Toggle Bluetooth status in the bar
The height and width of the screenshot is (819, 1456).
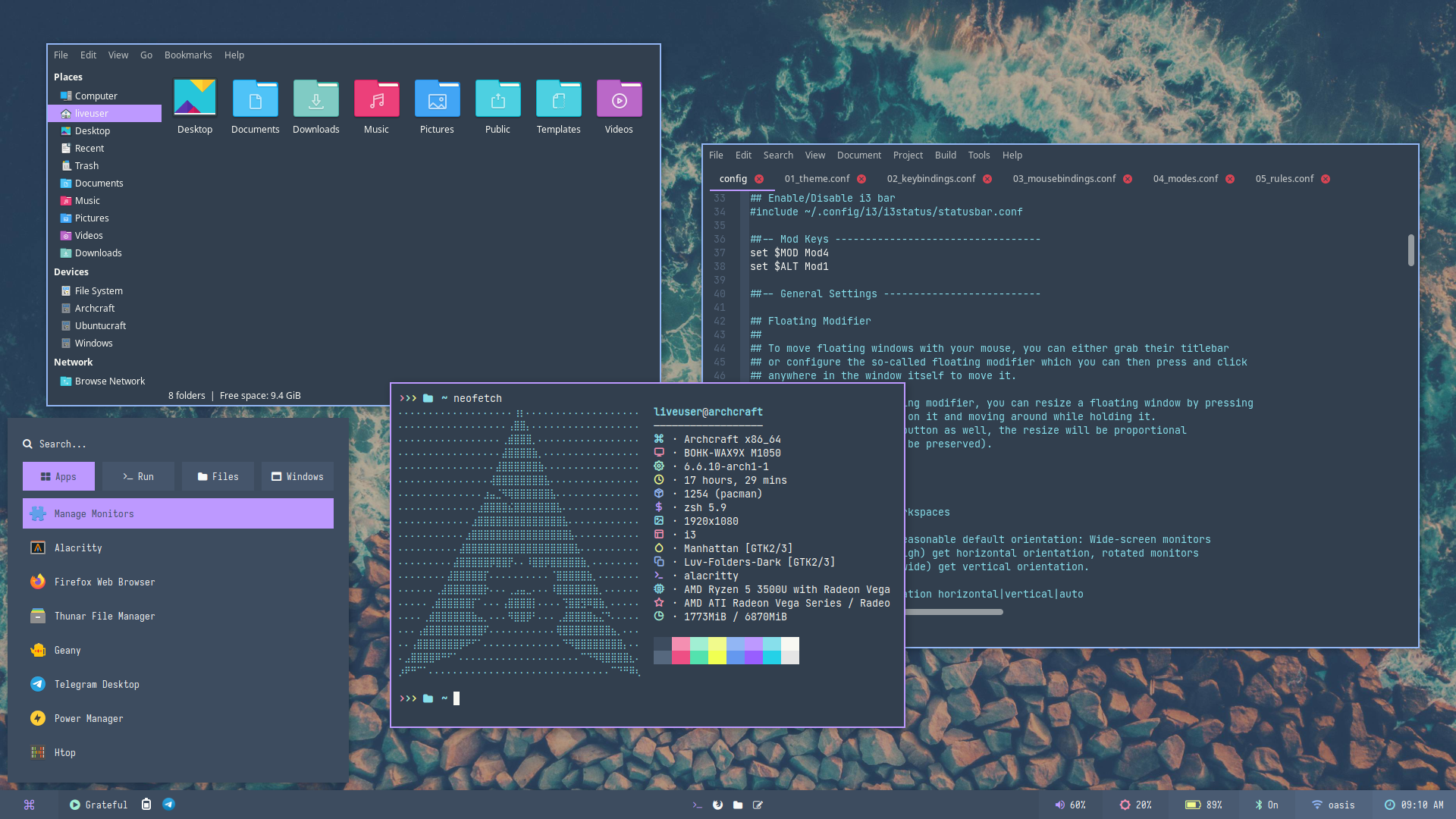1266,805
